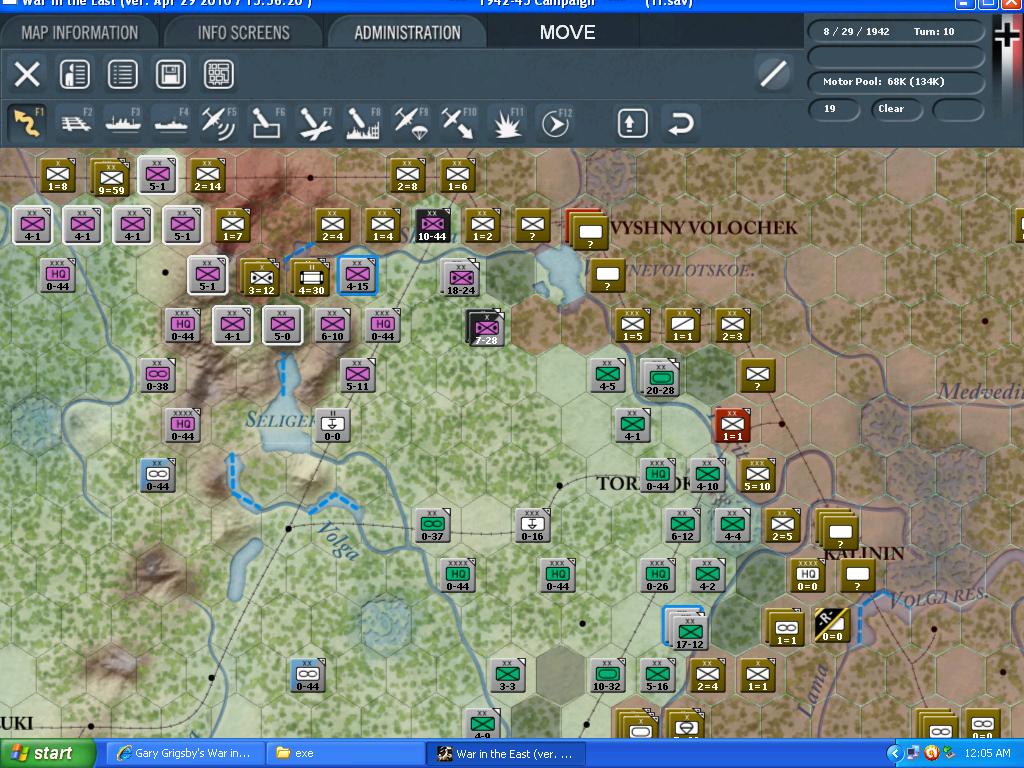The image size is (1024, 768).
Task: Select the 20-28 green armored unit
Action: [x=660, y=377]
